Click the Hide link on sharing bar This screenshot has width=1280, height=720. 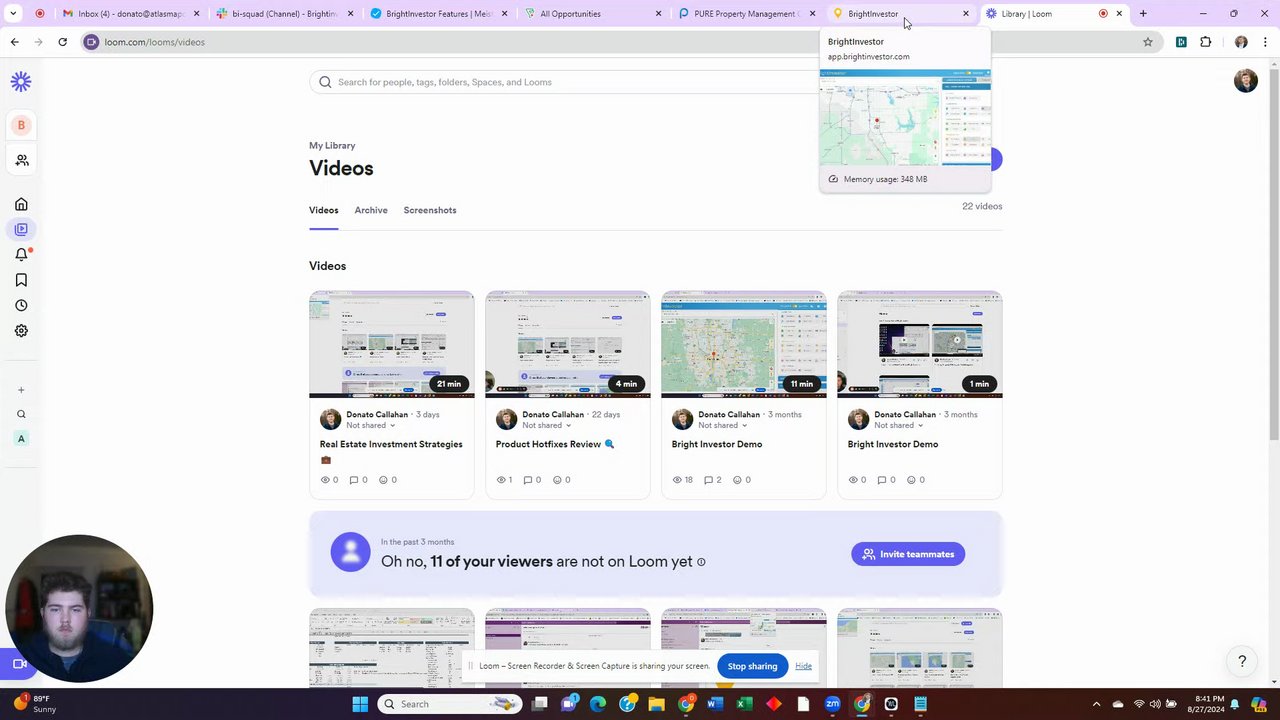click(803, 666)
